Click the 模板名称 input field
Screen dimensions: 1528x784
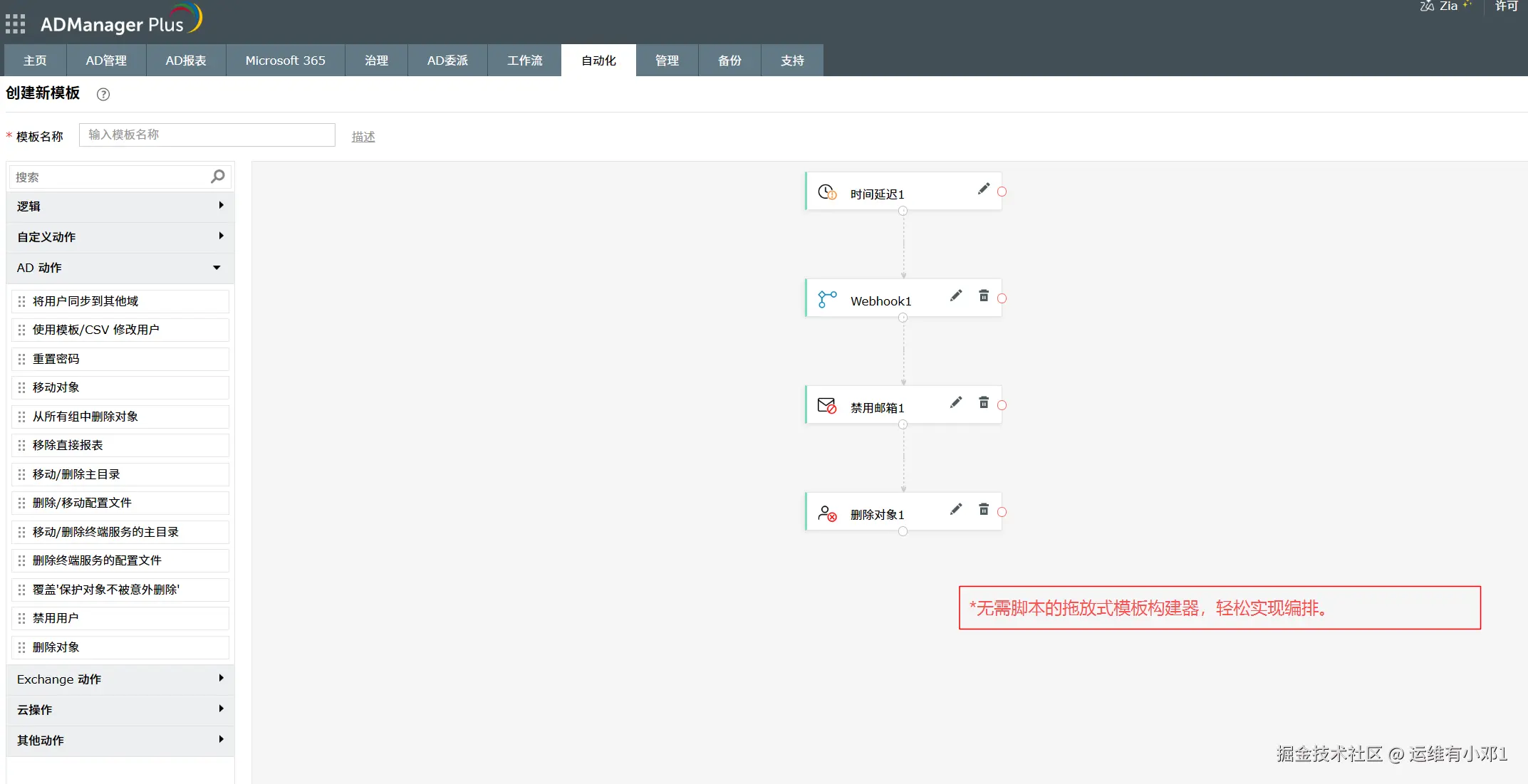207,135
